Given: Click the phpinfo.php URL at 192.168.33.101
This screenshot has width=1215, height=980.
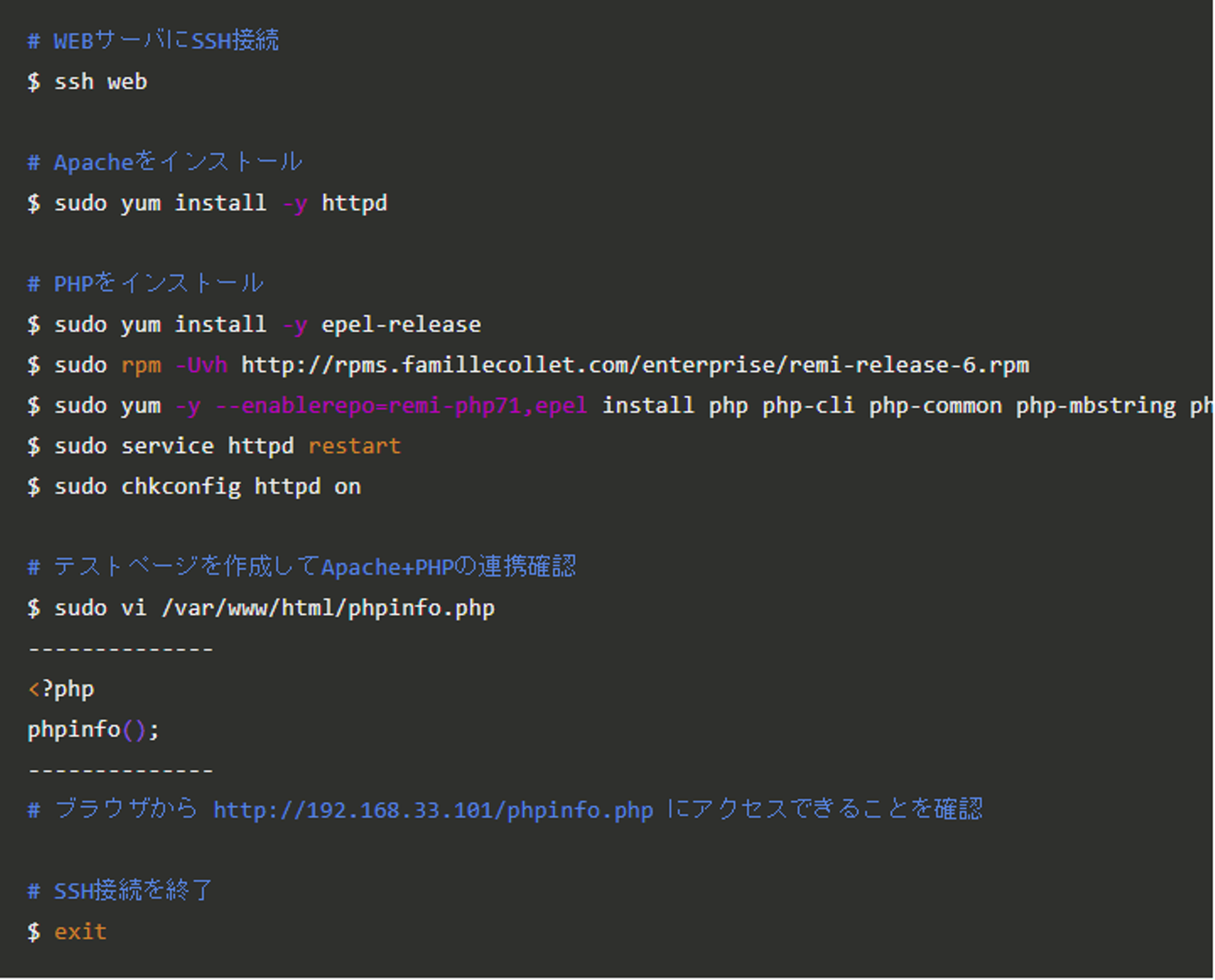Looking at the screenshot, I should coord(433,810).
